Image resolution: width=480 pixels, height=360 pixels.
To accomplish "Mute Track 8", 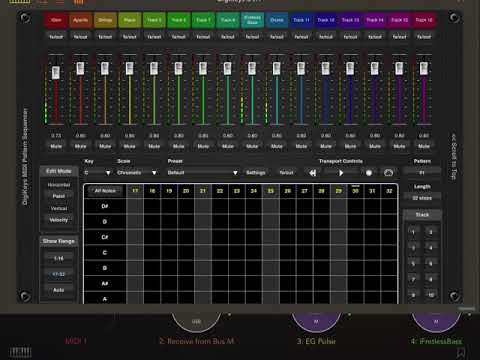I will pos(228,146).
